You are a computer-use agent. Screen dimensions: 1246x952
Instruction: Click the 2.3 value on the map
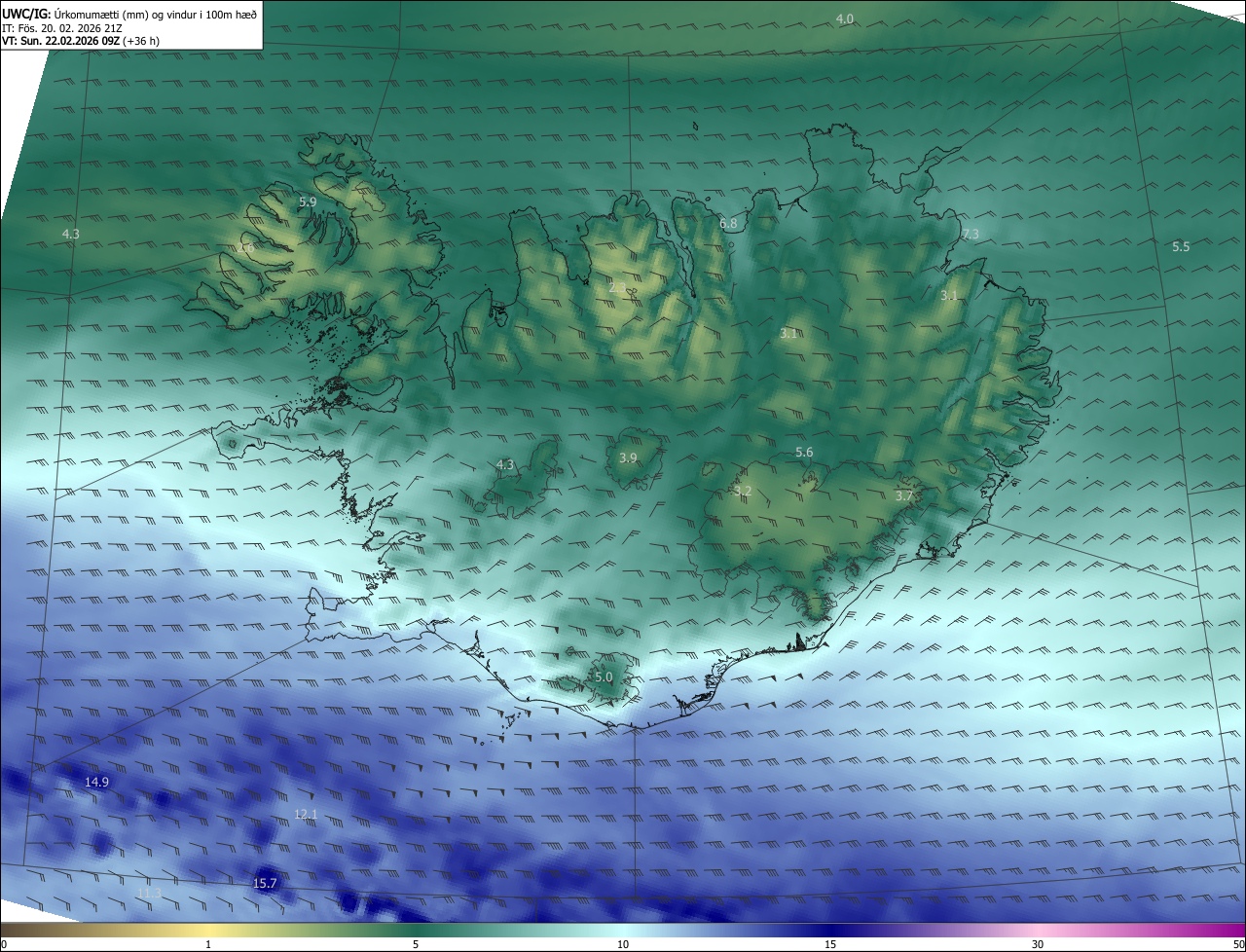tap(618, 287)
